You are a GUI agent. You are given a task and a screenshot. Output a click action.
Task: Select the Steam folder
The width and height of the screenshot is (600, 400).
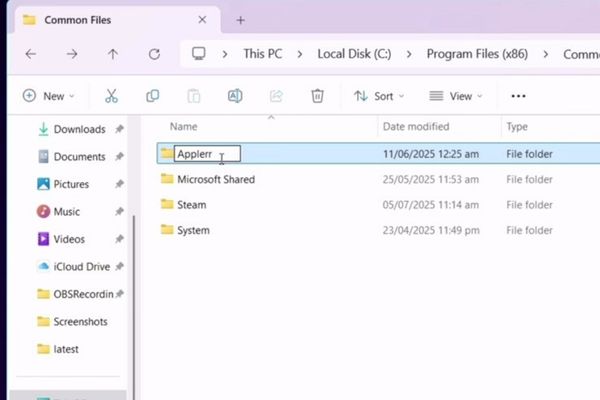tap(191, 205)
